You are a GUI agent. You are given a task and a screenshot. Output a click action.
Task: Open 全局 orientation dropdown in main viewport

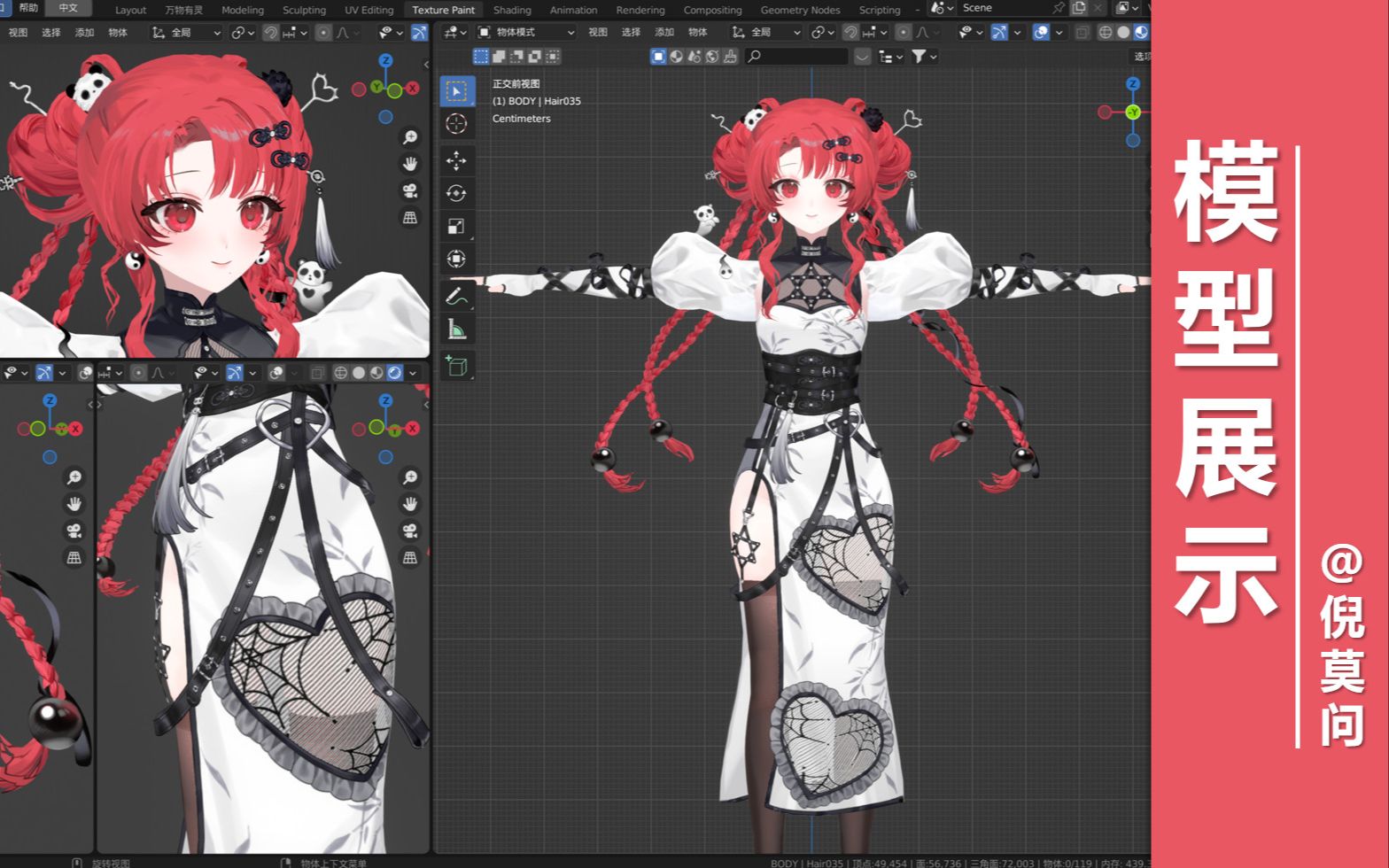(766, 32)
